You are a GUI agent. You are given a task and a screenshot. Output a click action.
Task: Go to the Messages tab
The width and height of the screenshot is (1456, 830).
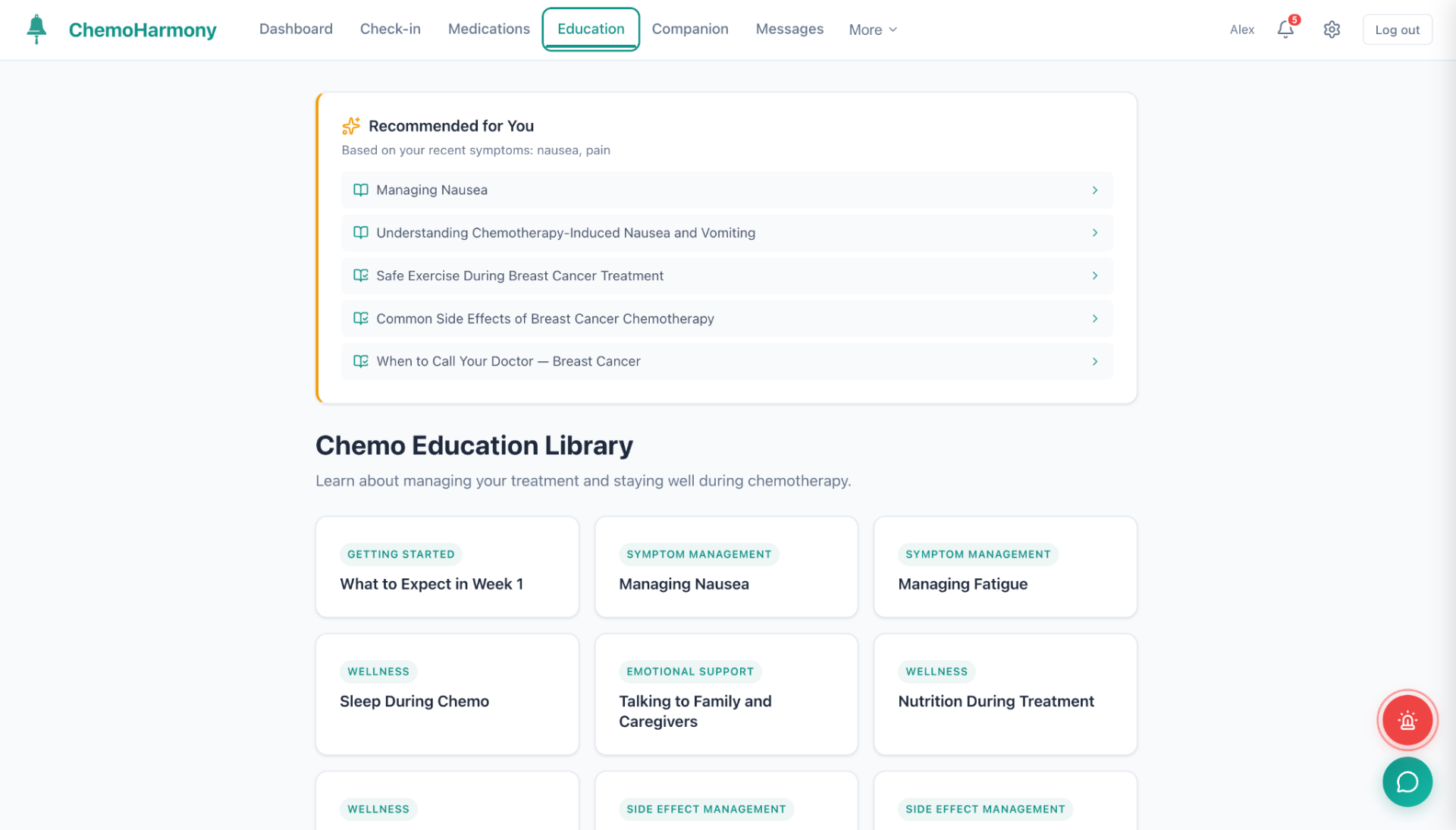tap(789, 29)
